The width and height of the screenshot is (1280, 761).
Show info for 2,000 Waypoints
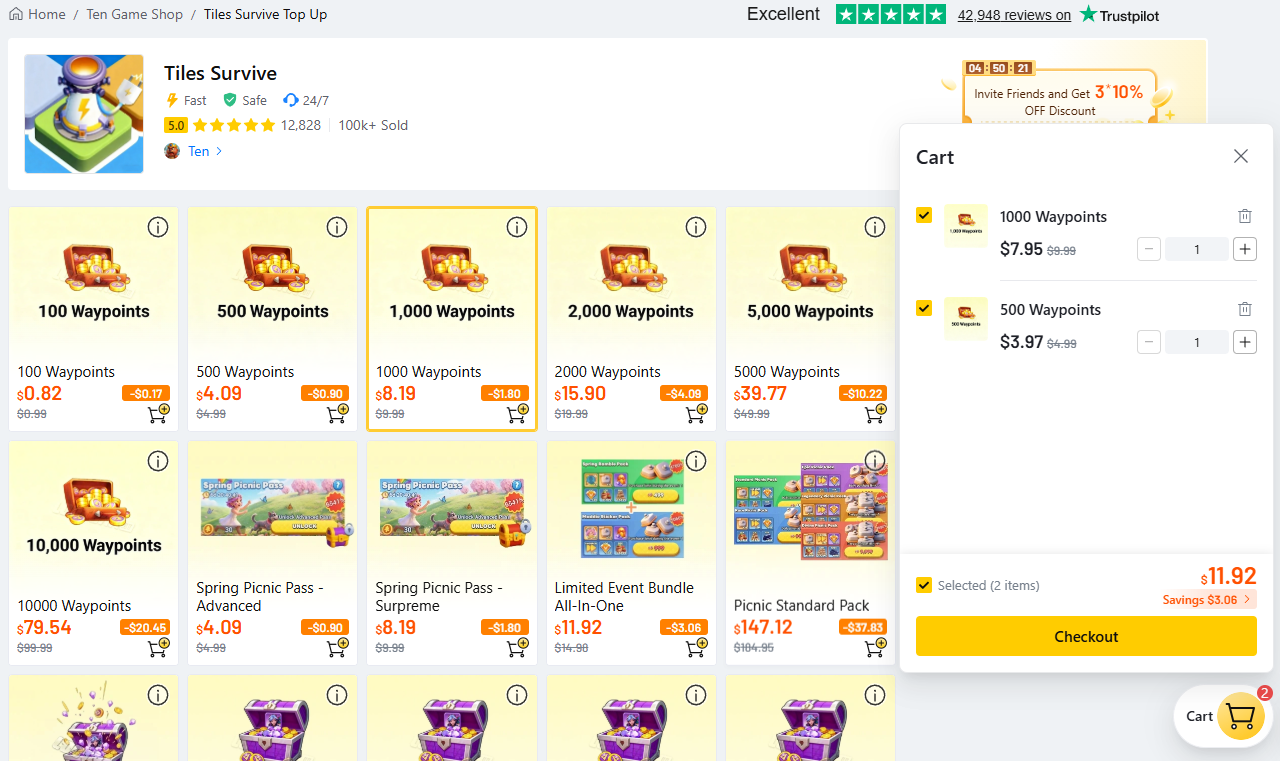tap(696, 228)
